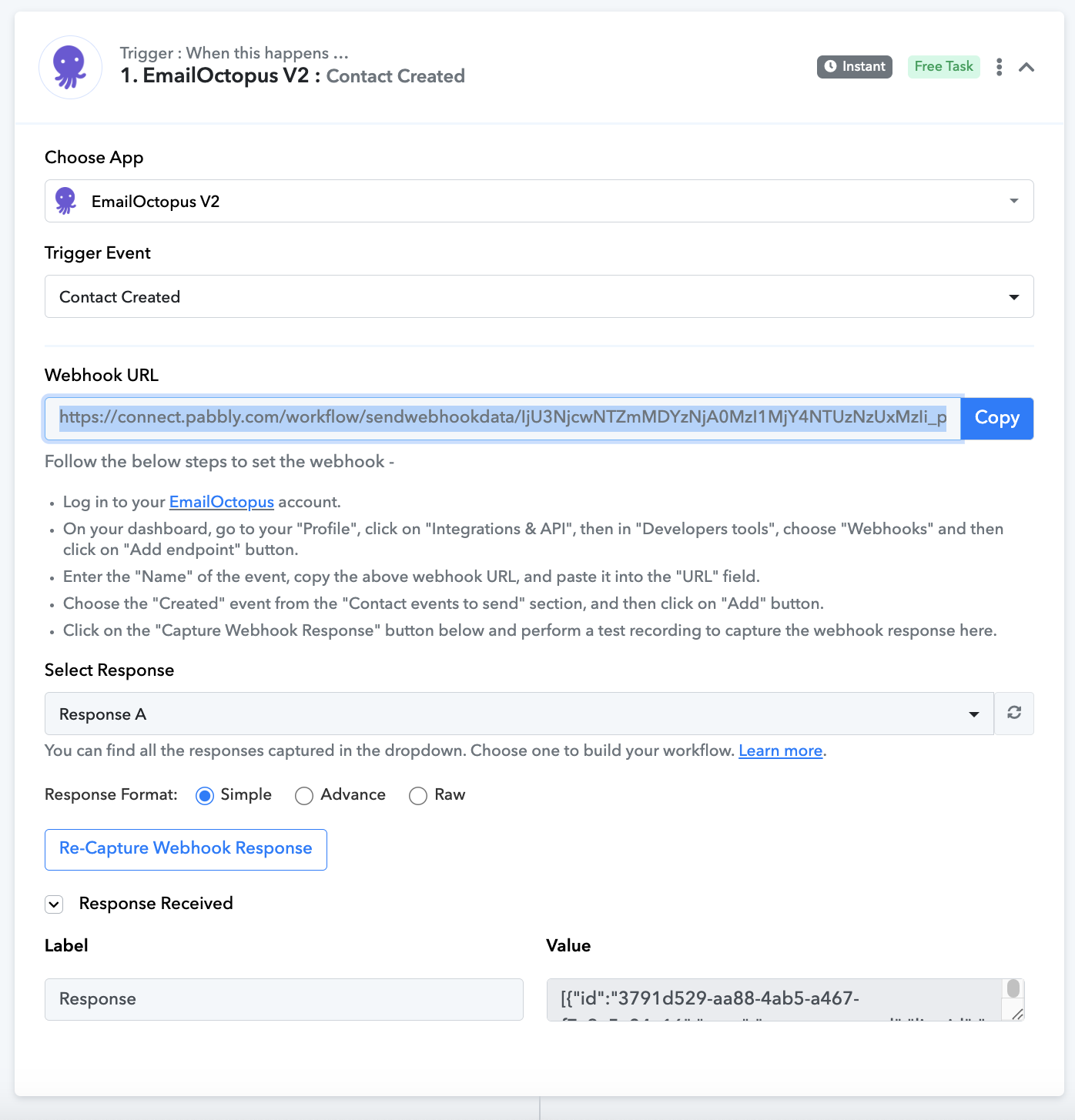Open the Choose App dropdown

539,201
